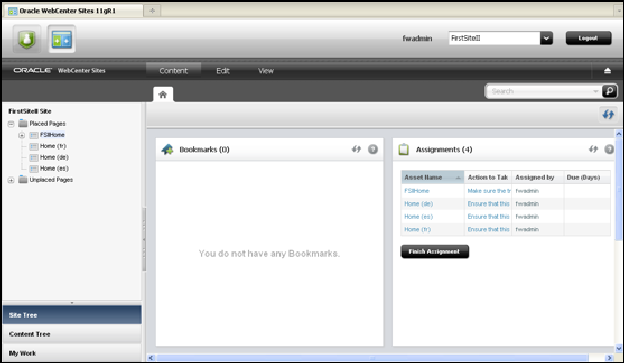Refresh the Bookmarks widget
Viewport: 624px width, 363px height.
[x=356, y=149]
